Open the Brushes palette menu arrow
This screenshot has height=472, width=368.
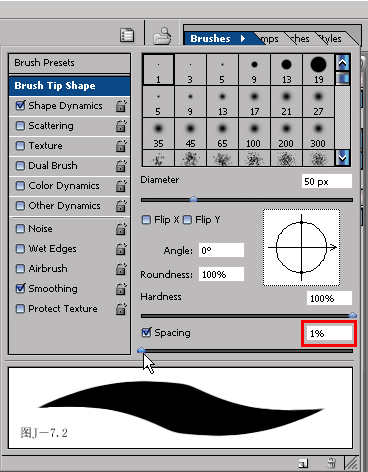(x=243, y=39)
